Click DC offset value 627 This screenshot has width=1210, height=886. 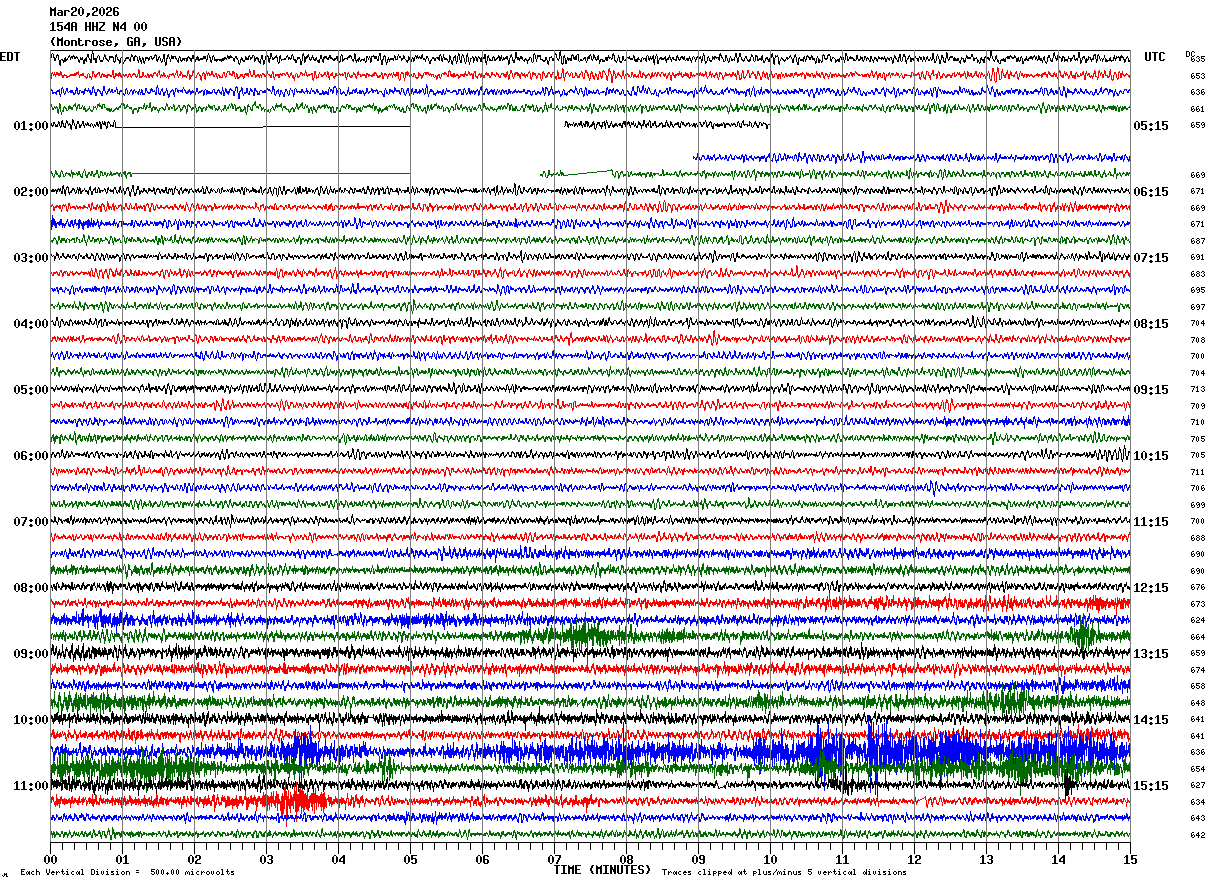click(x=1197, y=786)
